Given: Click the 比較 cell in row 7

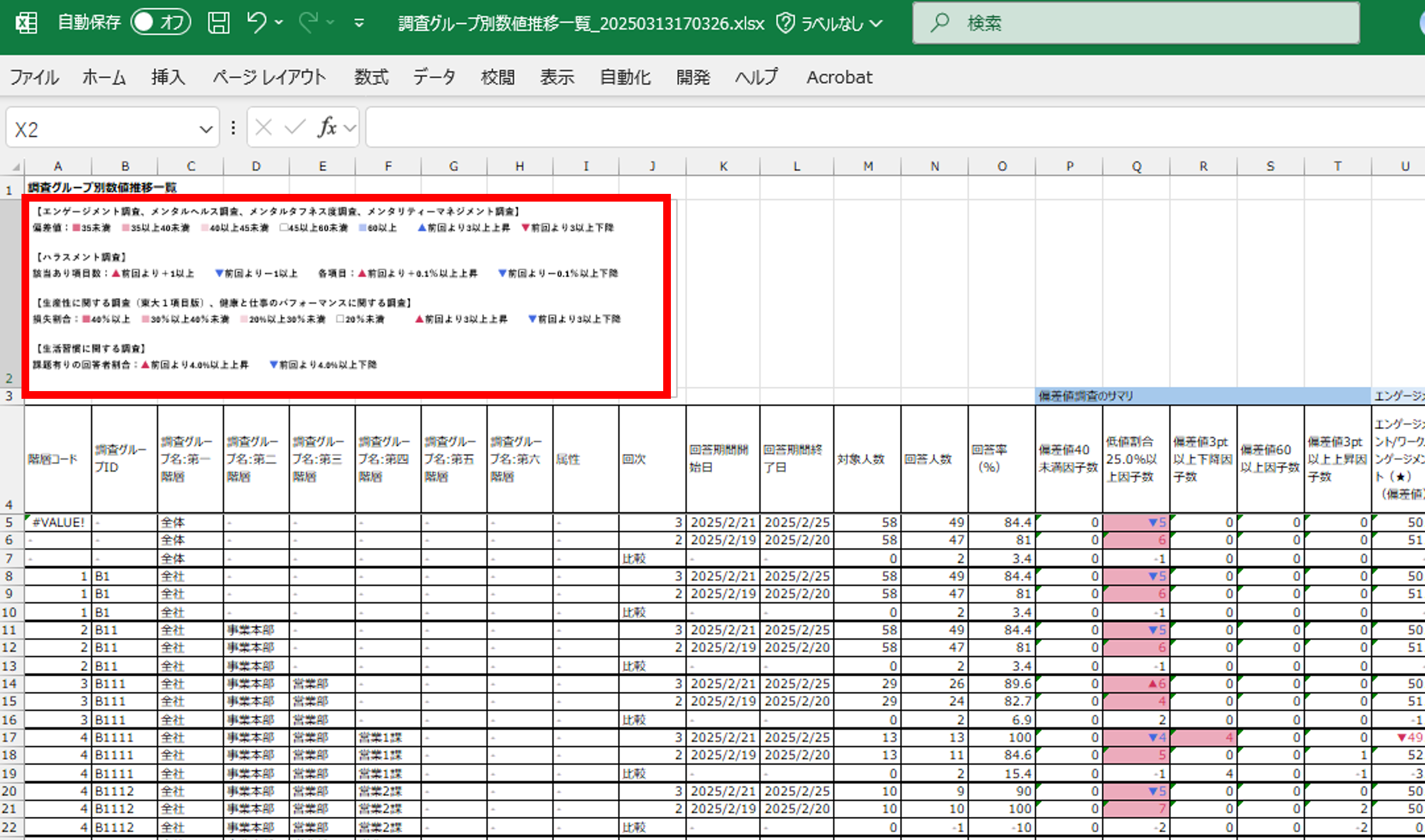Looking at the screenshot, I should click(653, 559).
